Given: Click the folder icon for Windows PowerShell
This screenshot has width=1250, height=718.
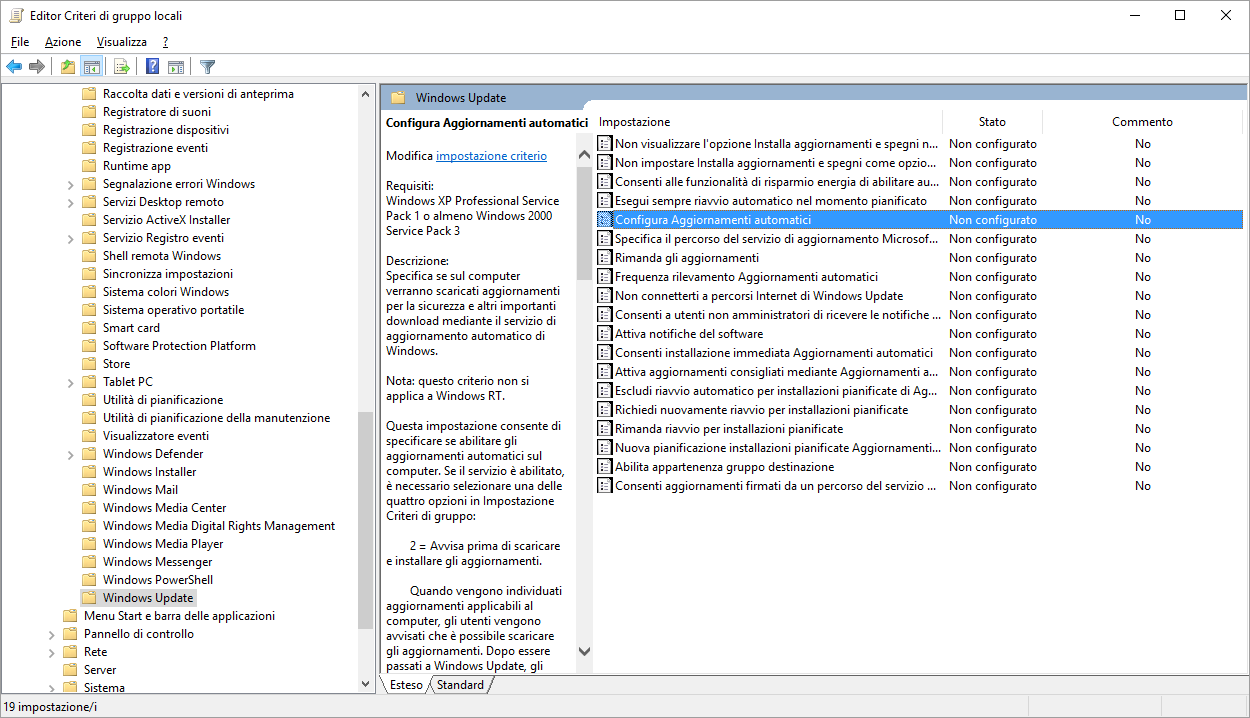Looking at the screenshot, I should [88, 580].
